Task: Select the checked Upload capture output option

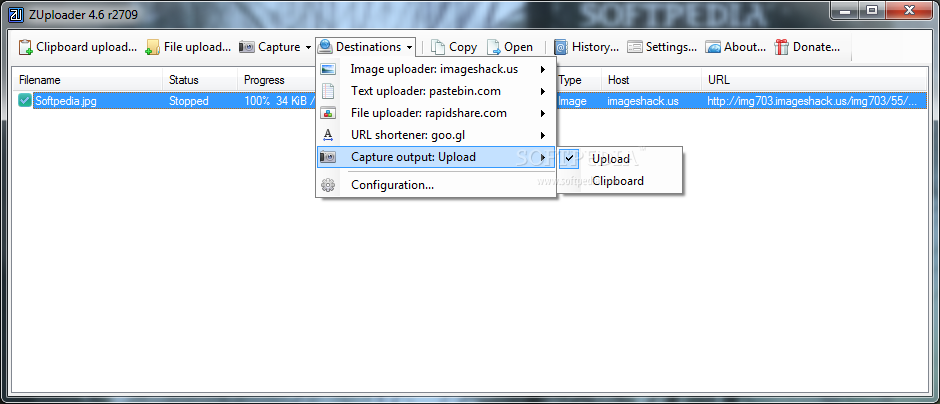Action: [619, 159]
